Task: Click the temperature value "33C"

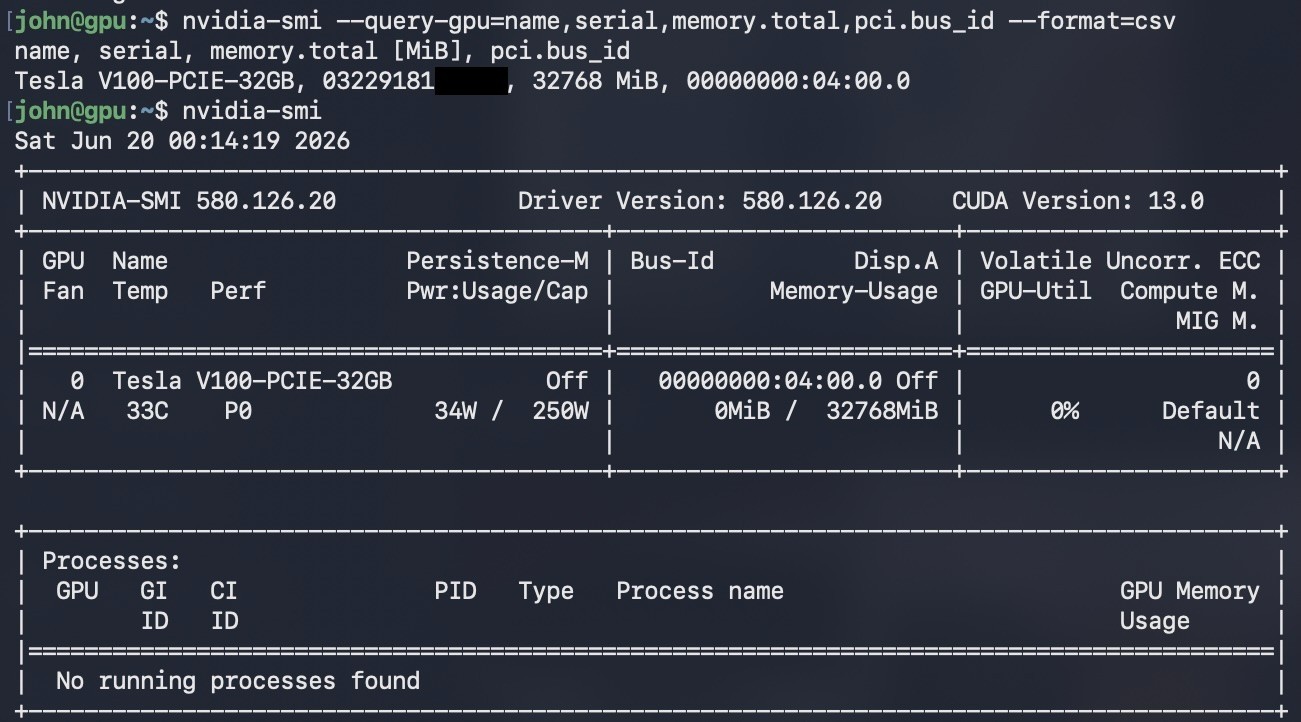Action: point(147,410)
